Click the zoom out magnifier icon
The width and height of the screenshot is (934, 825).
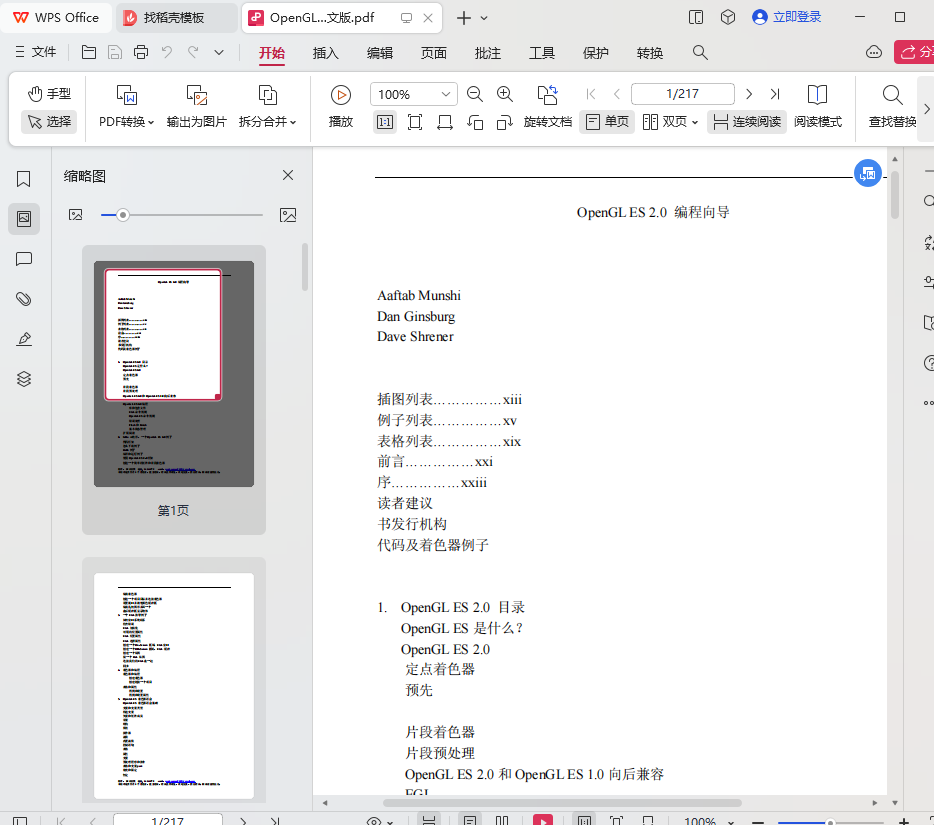[x=475, y=94]
